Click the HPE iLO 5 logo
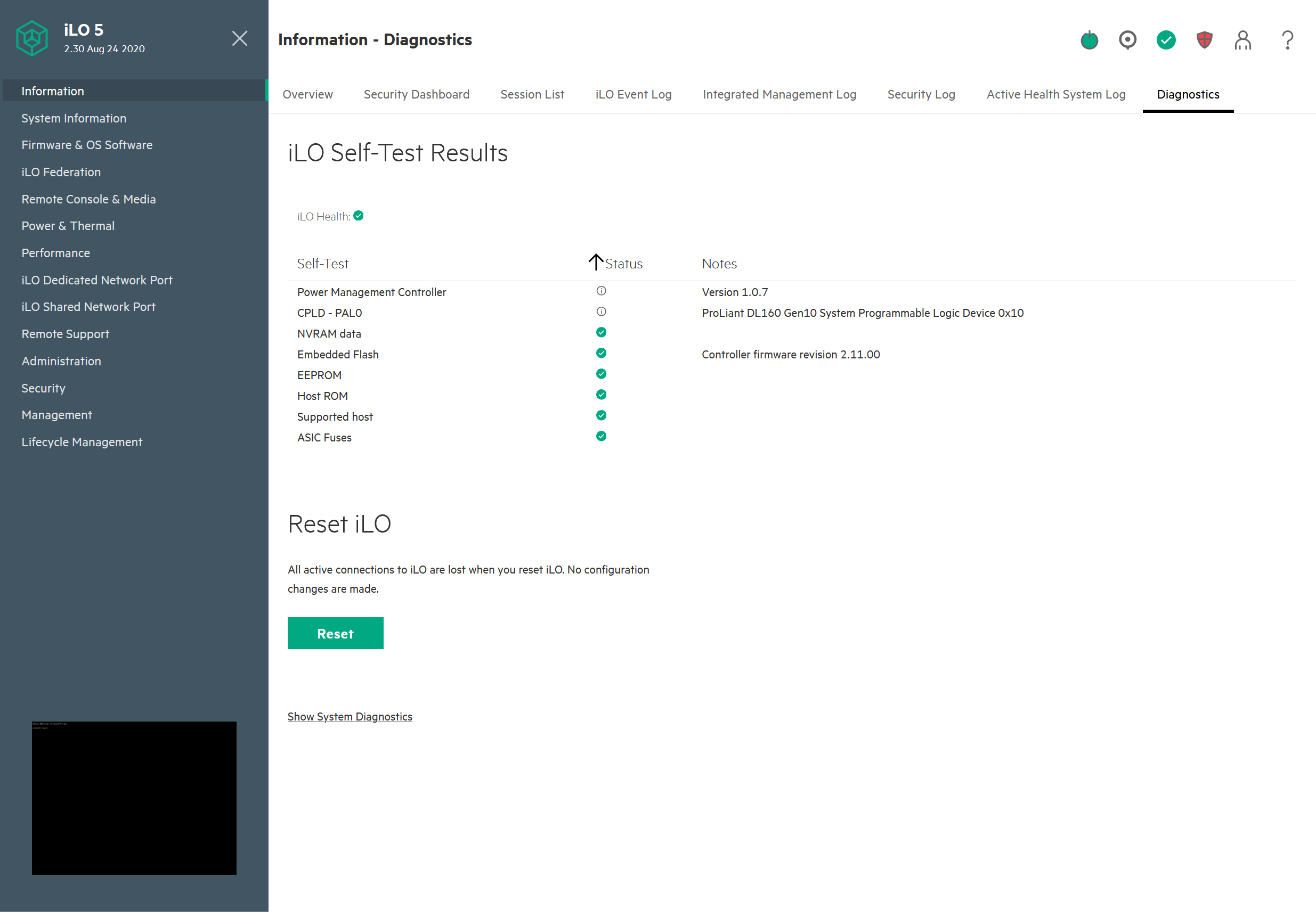Image resolution: width=1316 pixels, height=917 pixels. [x=32, y=38]
